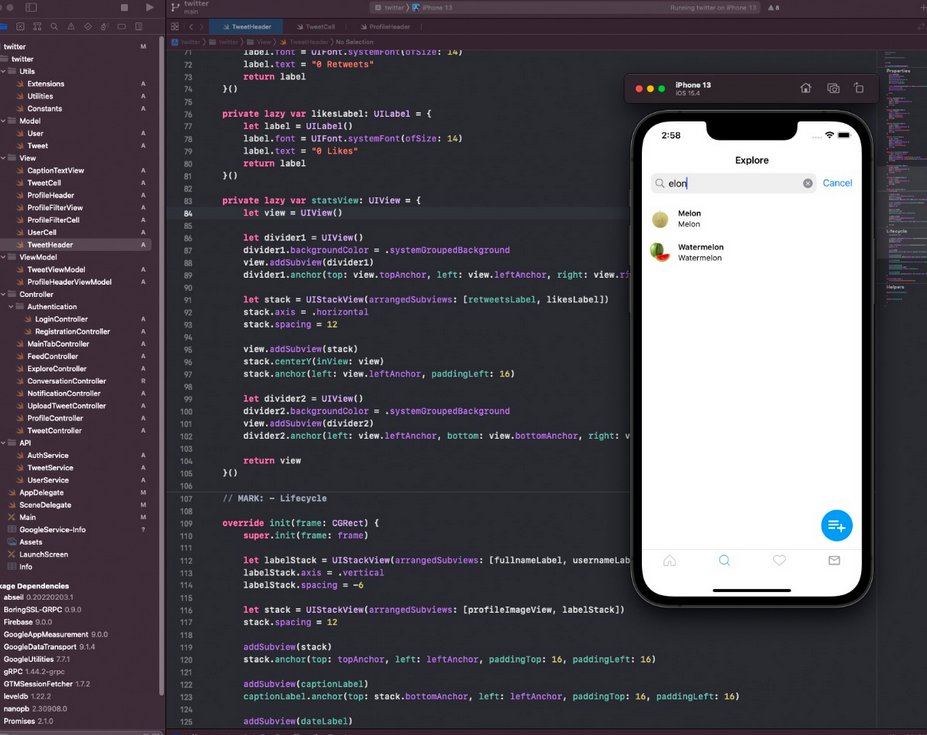Go forward in editor history

point(201,27)
